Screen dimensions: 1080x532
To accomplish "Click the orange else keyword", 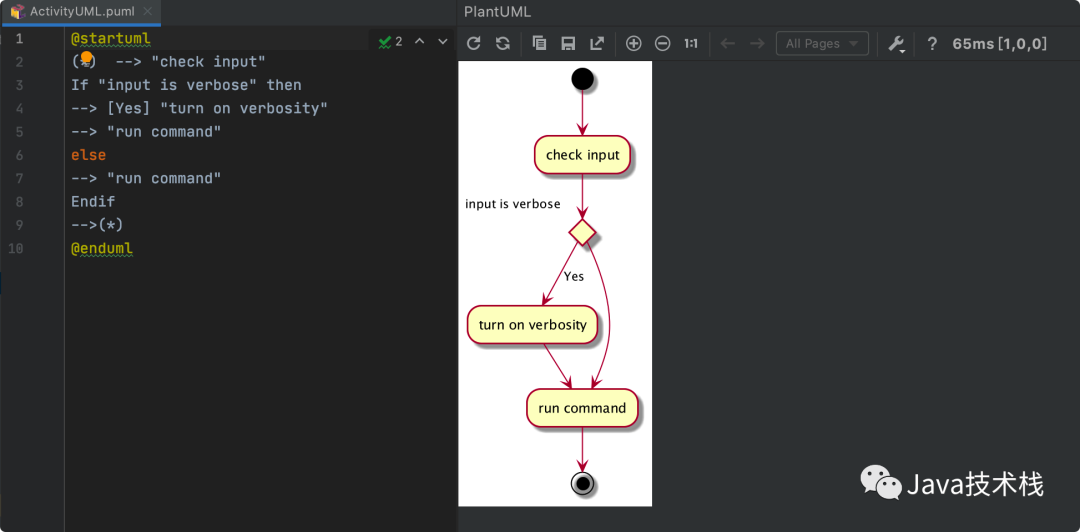I will pyautogui.click(x=89, y=155).
